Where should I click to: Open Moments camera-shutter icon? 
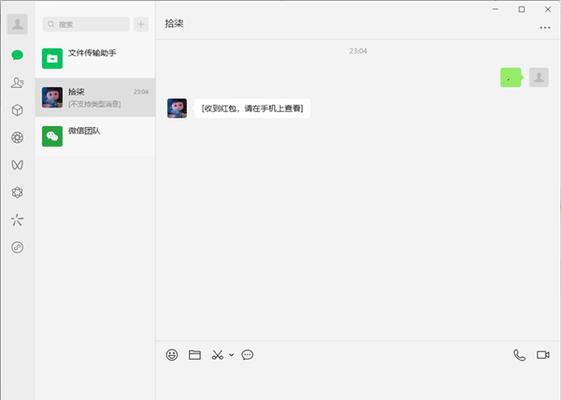tap(17, 137)
